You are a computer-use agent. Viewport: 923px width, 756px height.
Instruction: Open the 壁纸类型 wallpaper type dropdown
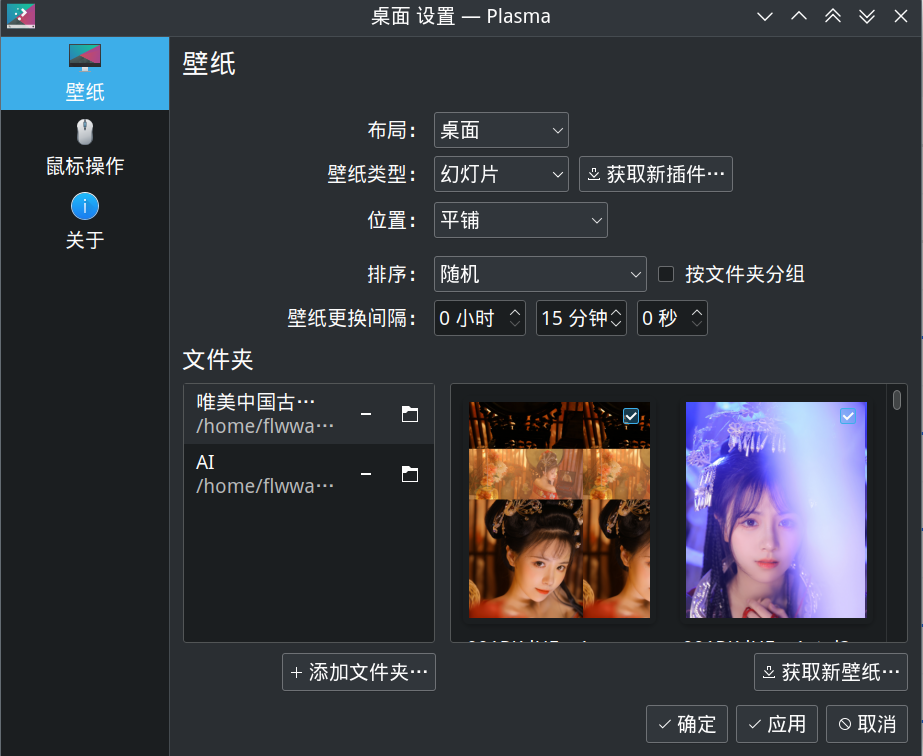501,174
